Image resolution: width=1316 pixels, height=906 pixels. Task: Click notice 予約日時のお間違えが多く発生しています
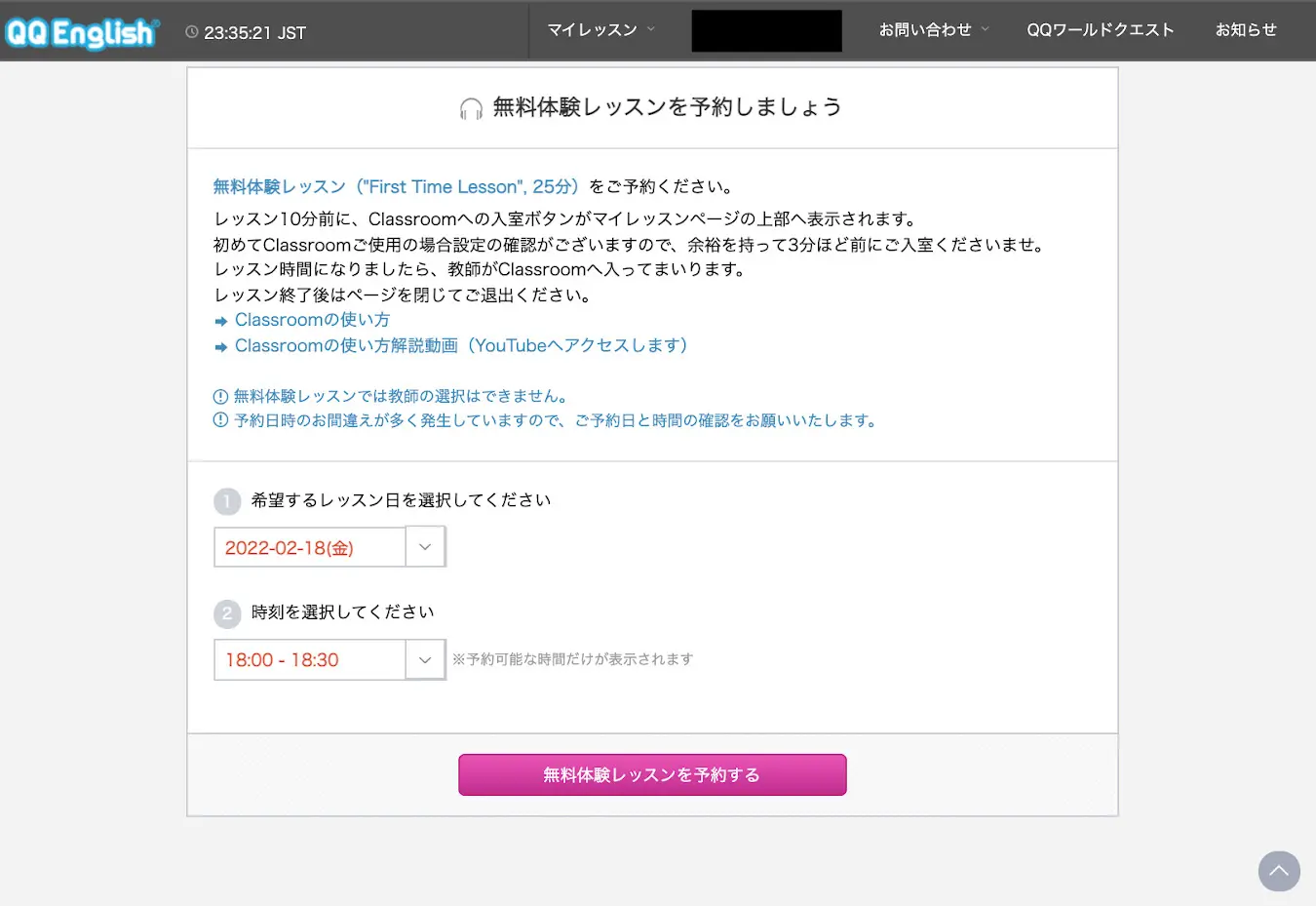[557, 420]
